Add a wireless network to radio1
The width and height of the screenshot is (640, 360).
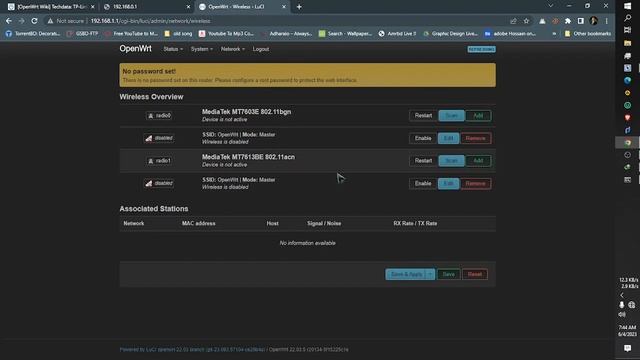coord(478,161)
